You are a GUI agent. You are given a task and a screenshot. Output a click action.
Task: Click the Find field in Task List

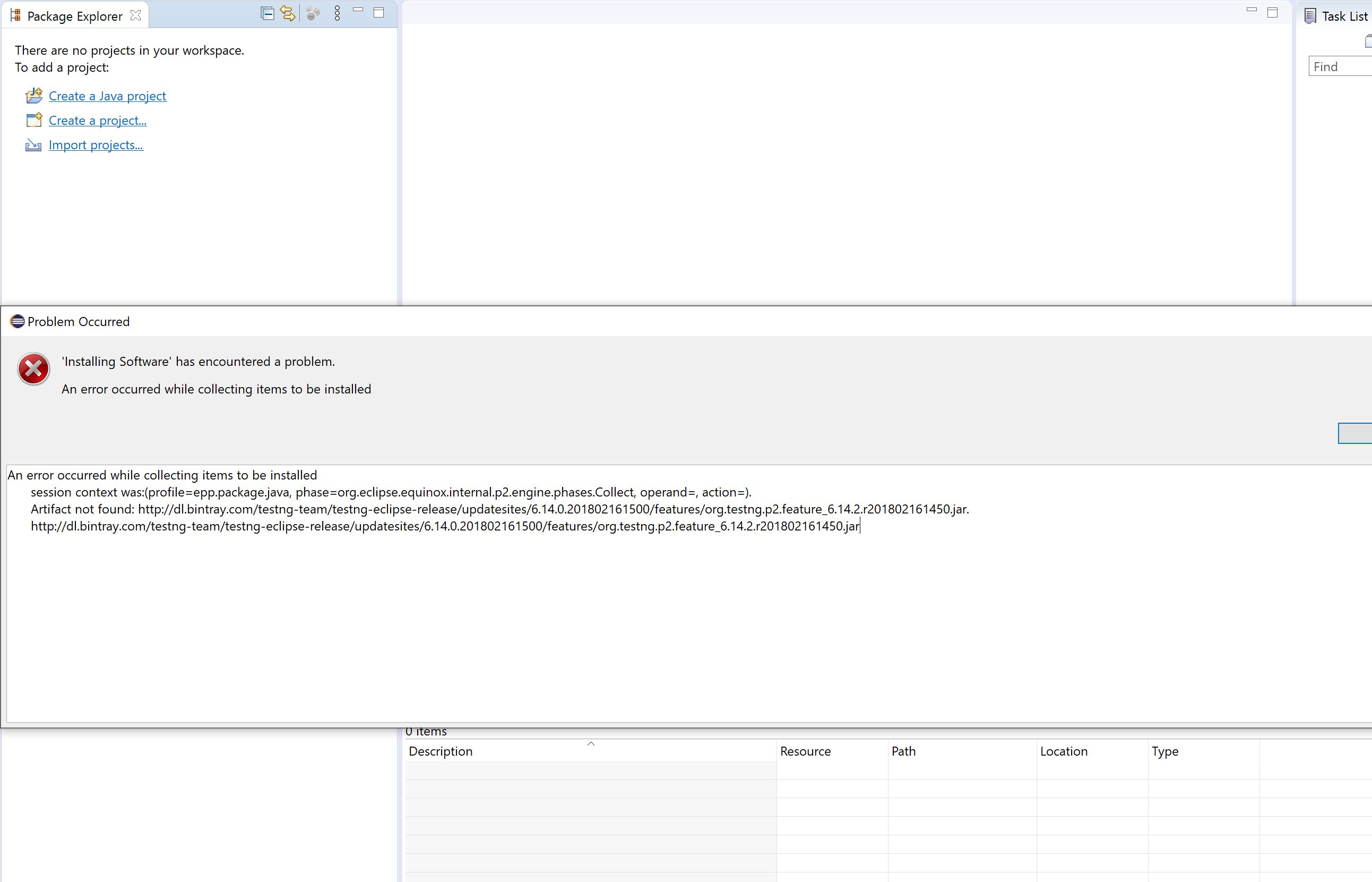tap(1340, 66)
